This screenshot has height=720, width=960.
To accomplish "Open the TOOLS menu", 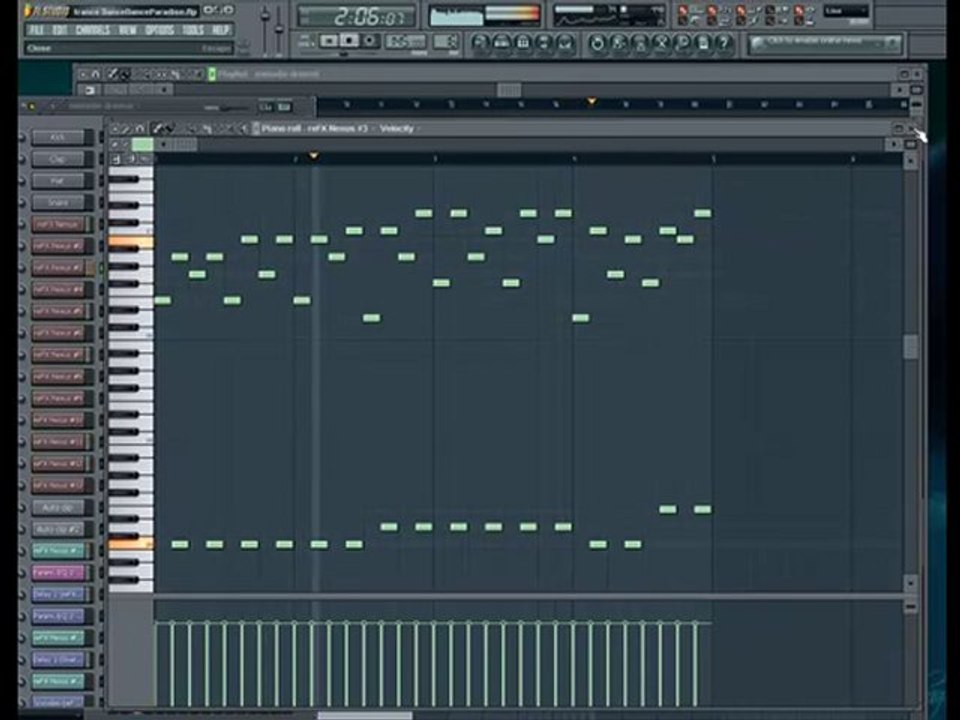I will 193,30.
